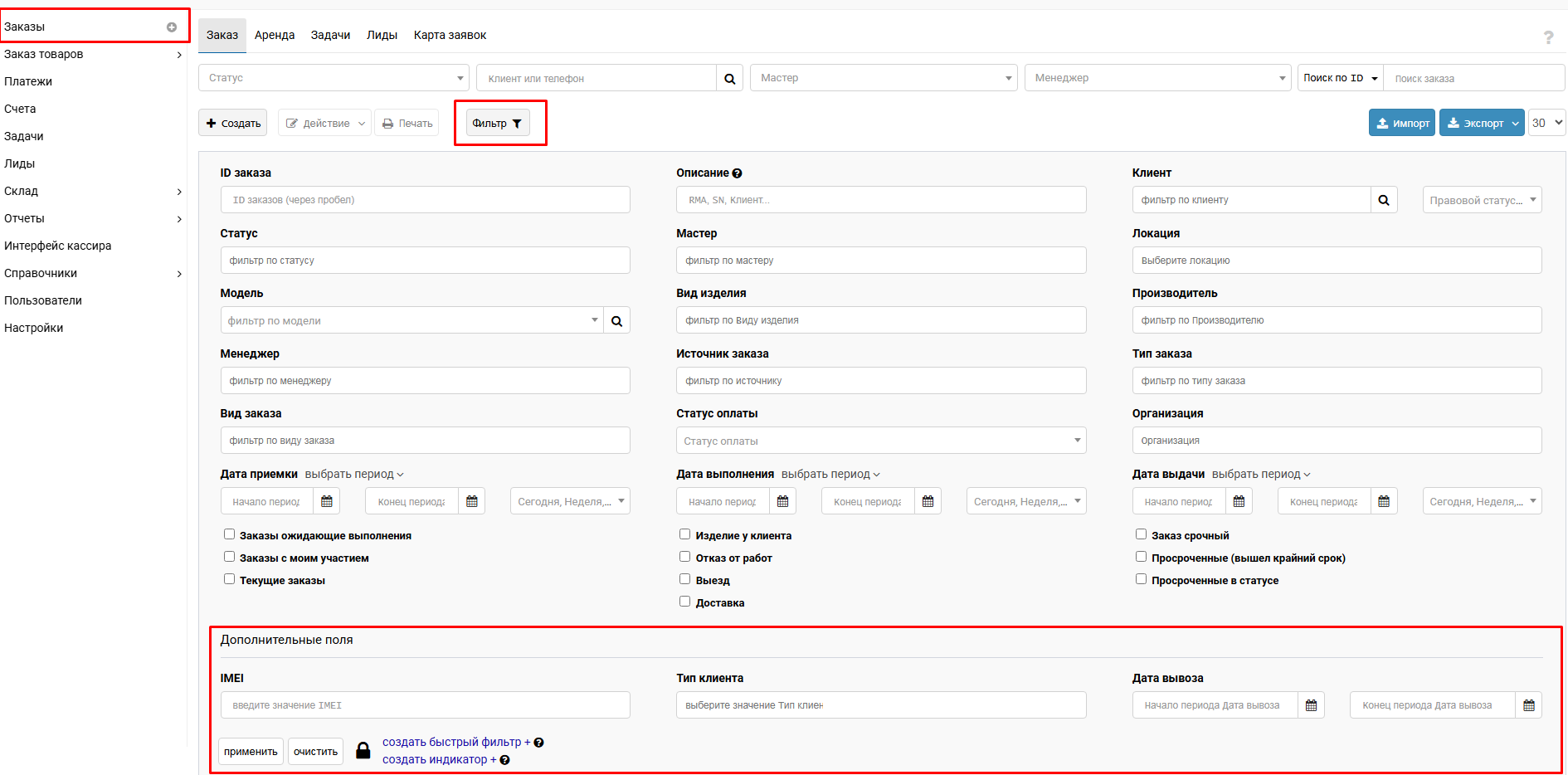
Task: Expand Склад in the sidebar menu
Action: (93, 191)
